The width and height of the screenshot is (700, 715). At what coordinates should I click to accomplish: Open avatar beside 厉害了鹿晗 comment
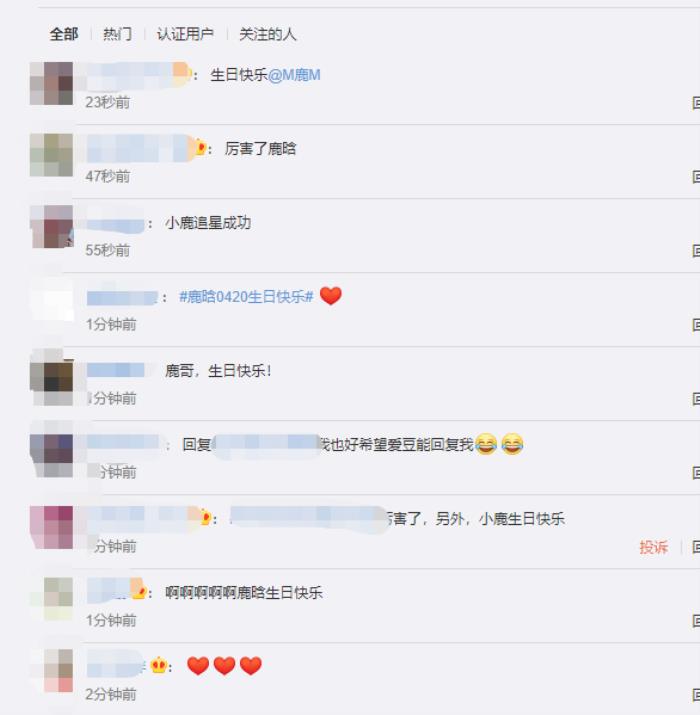tap(51, 155)
